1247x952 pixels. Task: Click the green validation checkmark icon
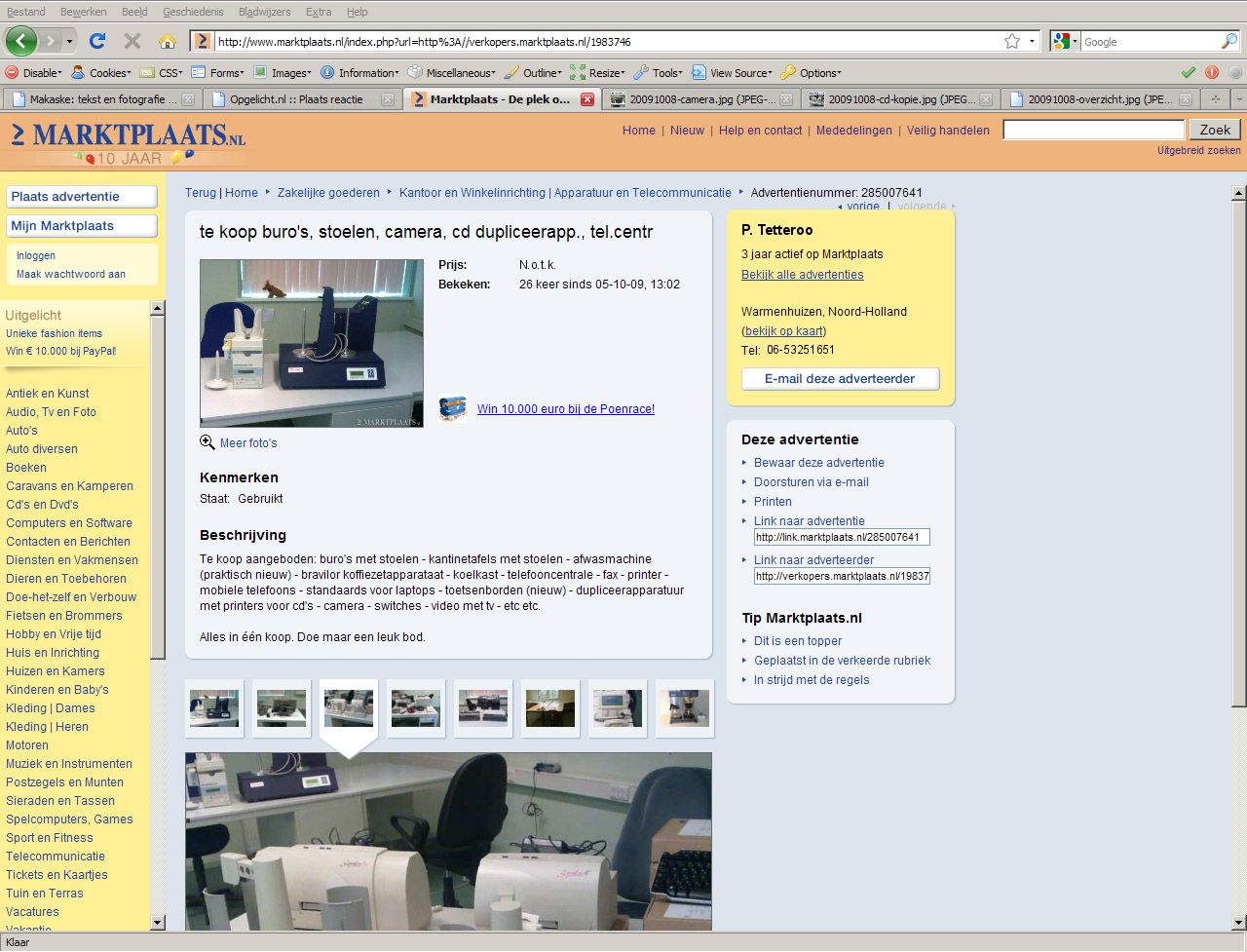pos(1189,72)
